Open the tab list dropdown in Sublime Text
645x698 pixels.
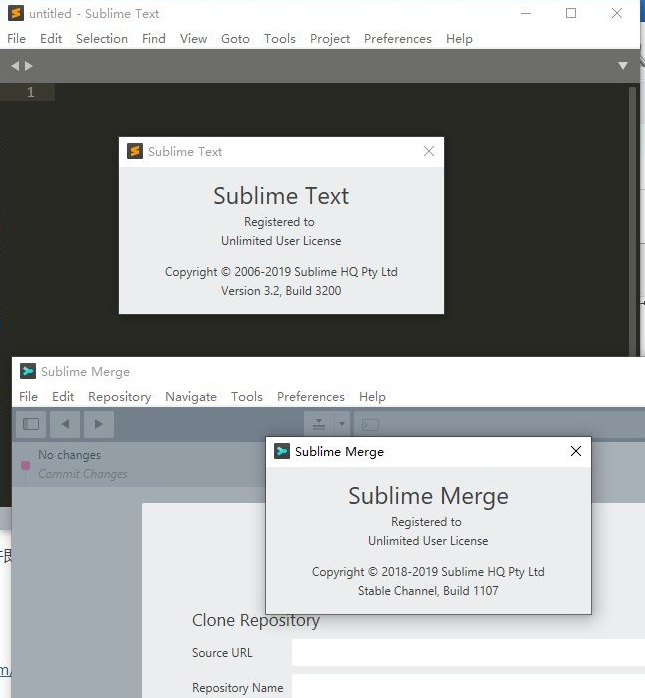pos(623,66)
